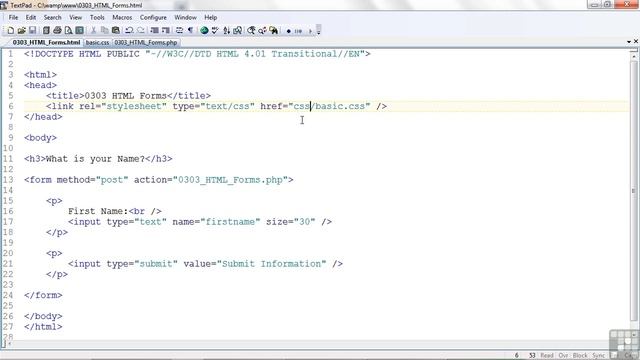Print the document with printer icon

[x=57, y=31]
